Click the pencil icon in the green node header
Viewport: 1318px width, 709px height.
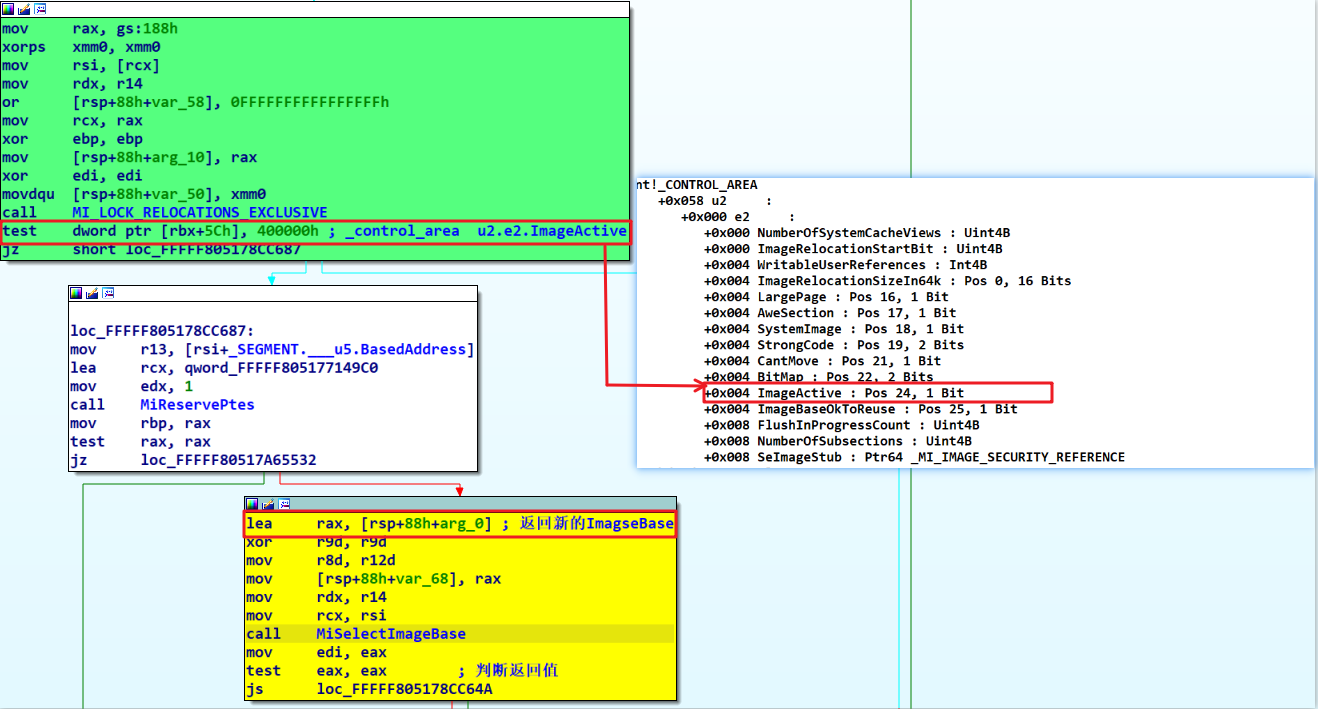click(x=24, y=8)
